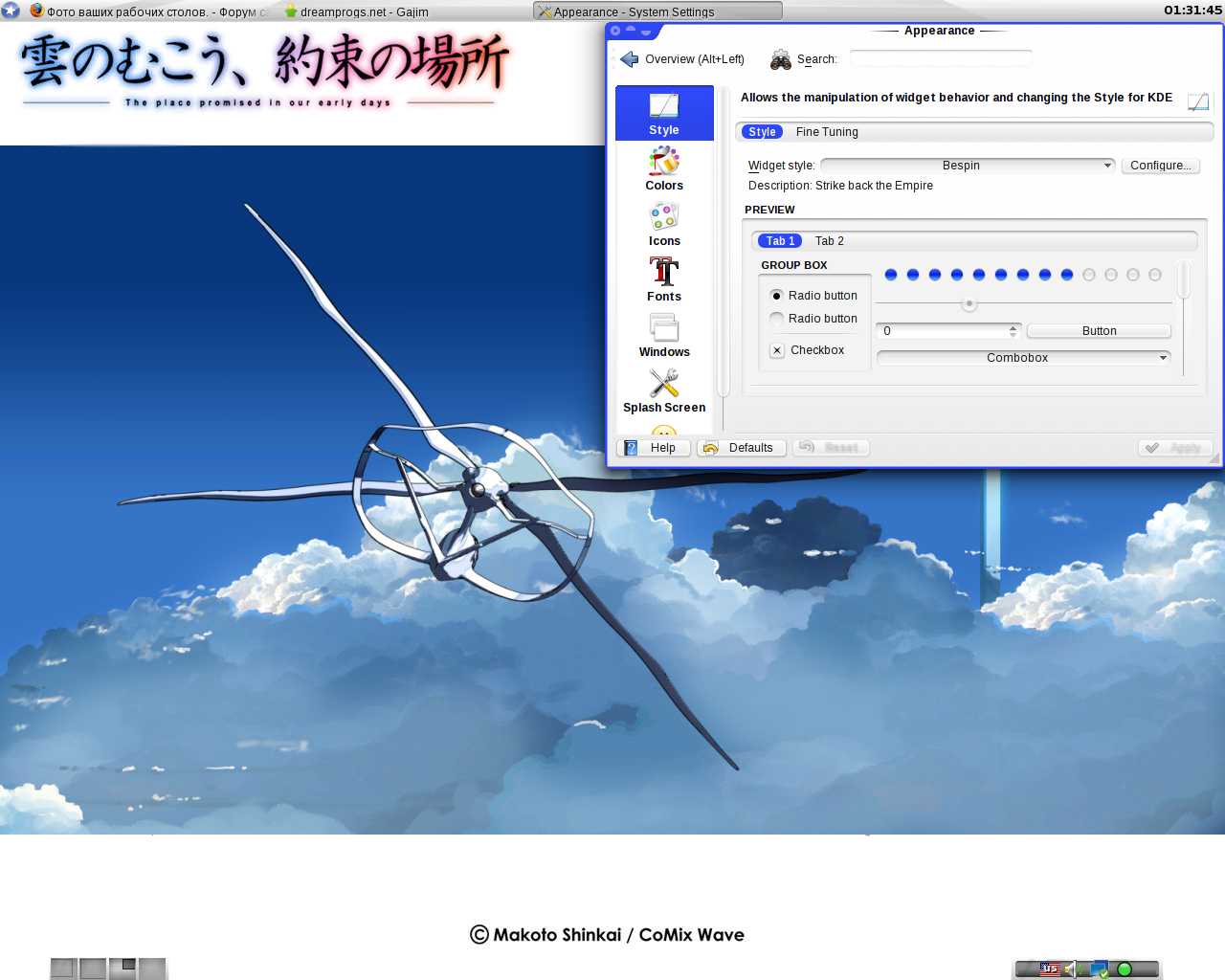The width and height of the screenshot is (1225, 980).
Task: Click the binoculars search icon
Action: point(781,59)
